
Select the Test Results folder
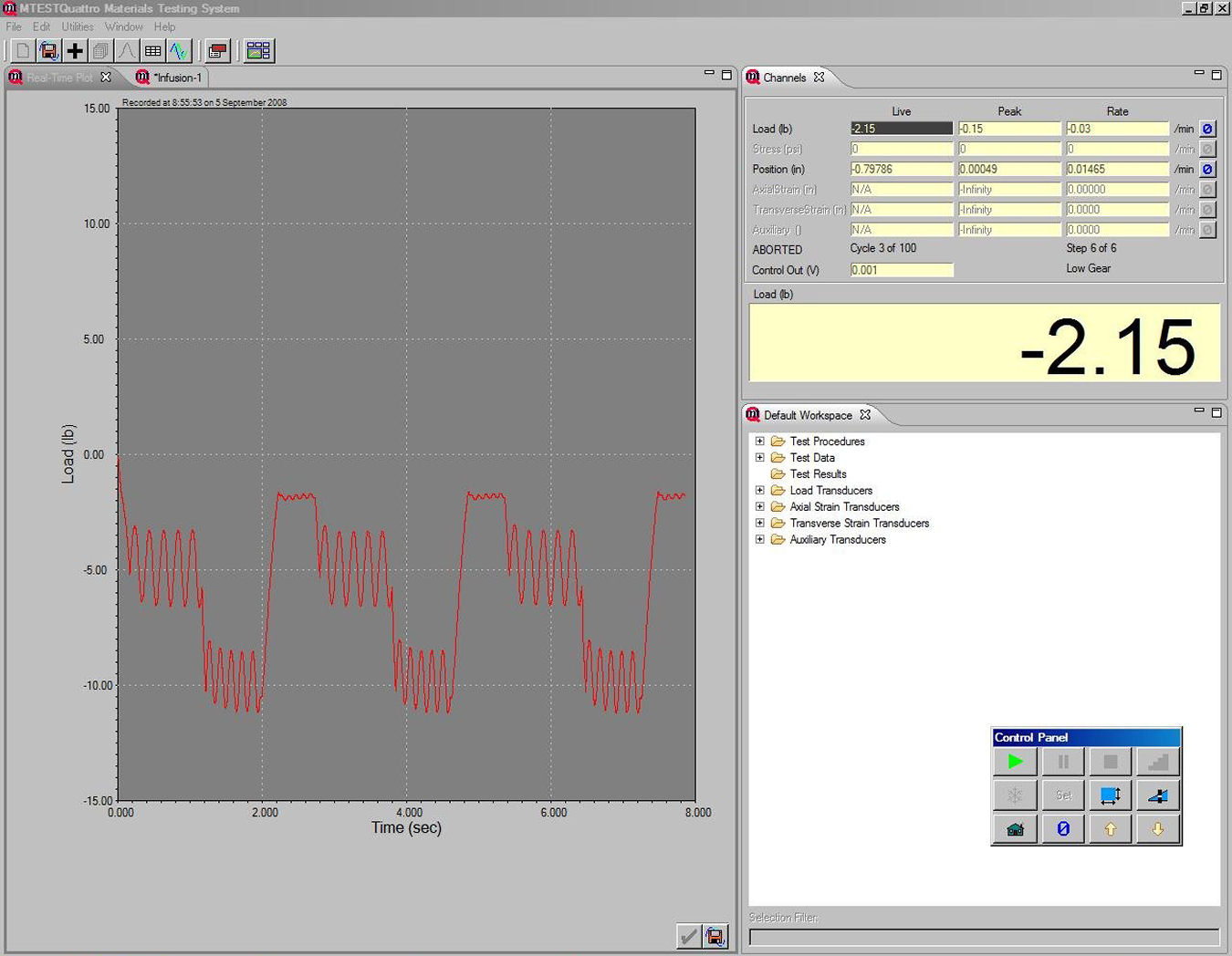(x=818, y=474)
